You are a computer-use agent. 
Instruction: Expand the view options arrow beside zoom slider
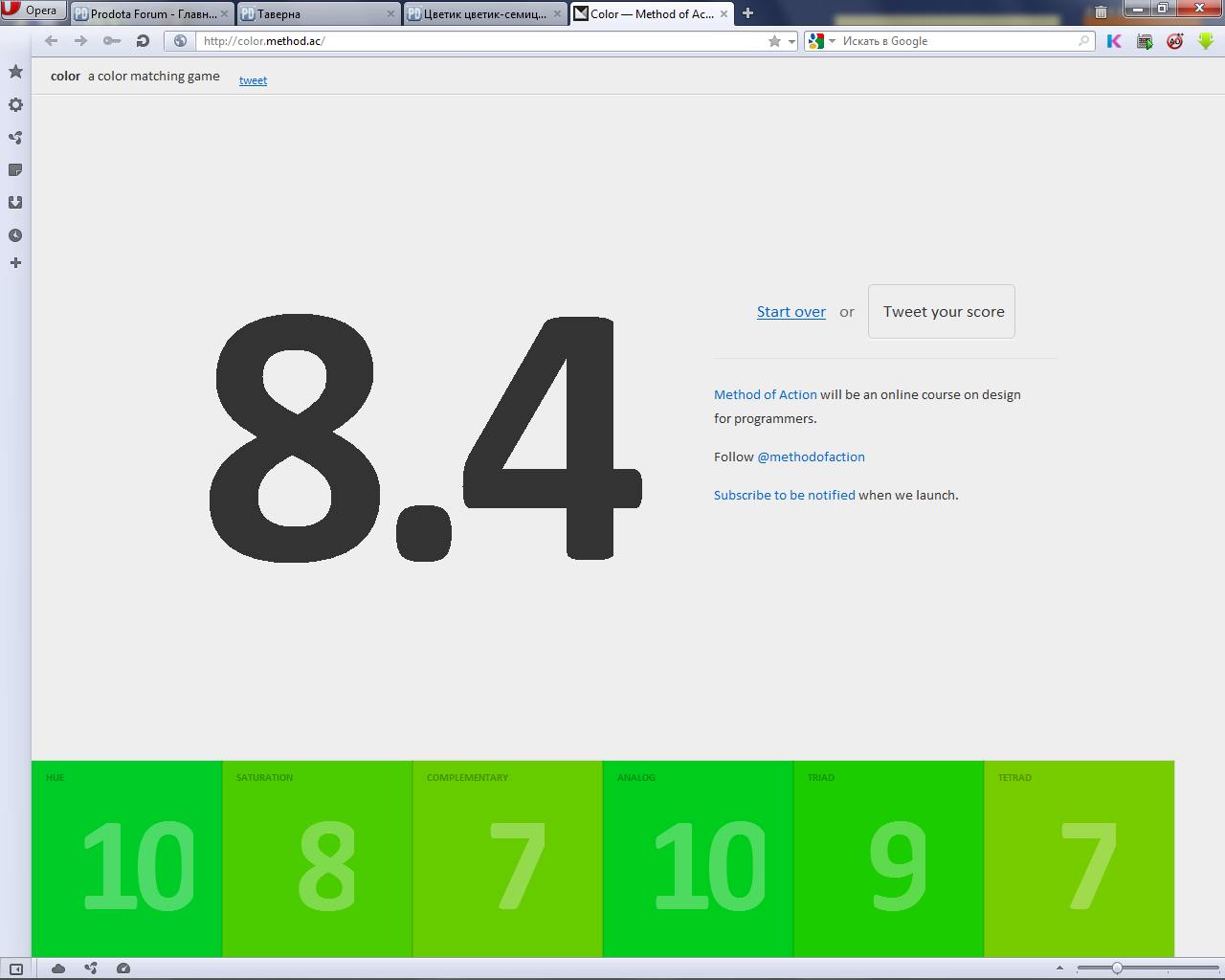coord(1059,969)
